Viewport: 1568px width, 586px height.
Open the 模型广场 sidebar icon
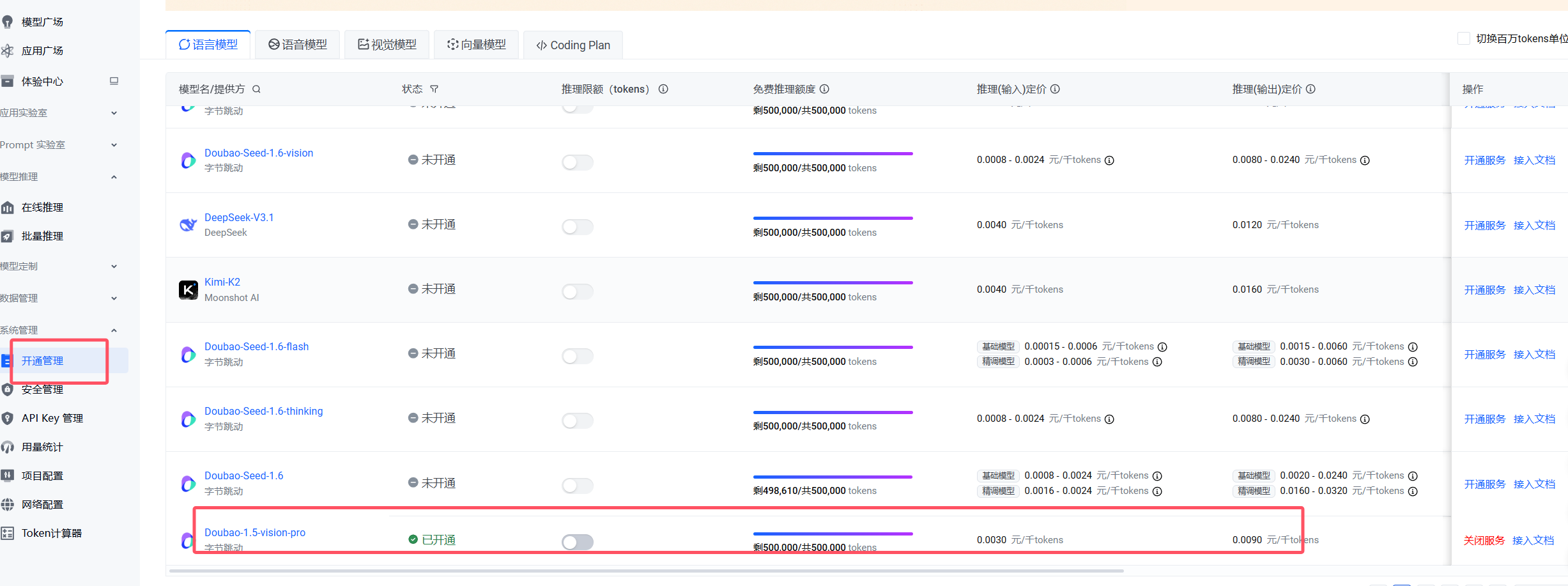click(x=8, y=22)
